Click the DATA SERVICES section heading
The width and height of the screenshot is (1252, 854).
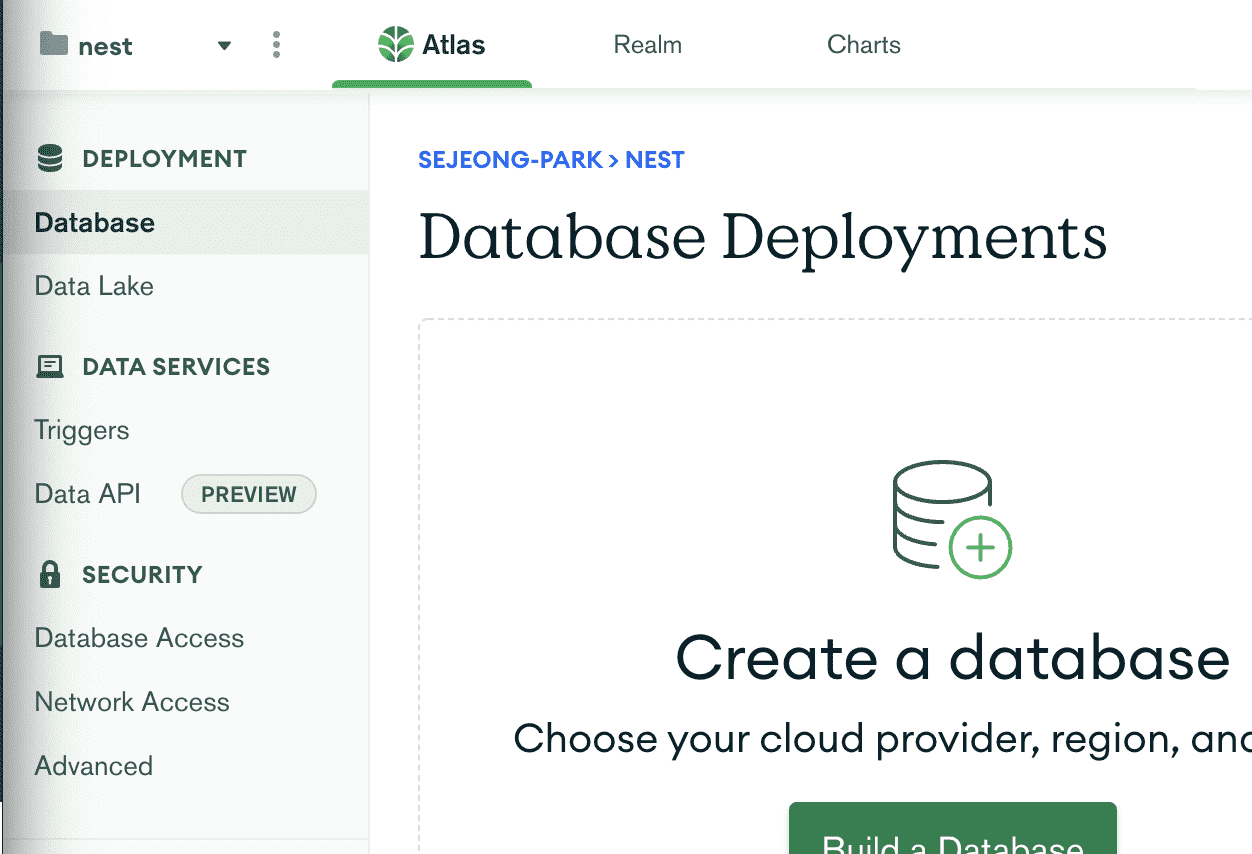[176, 367]
